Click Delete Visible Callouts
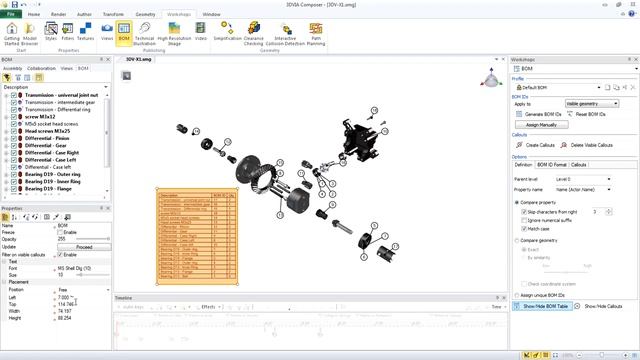 (587, 145)
